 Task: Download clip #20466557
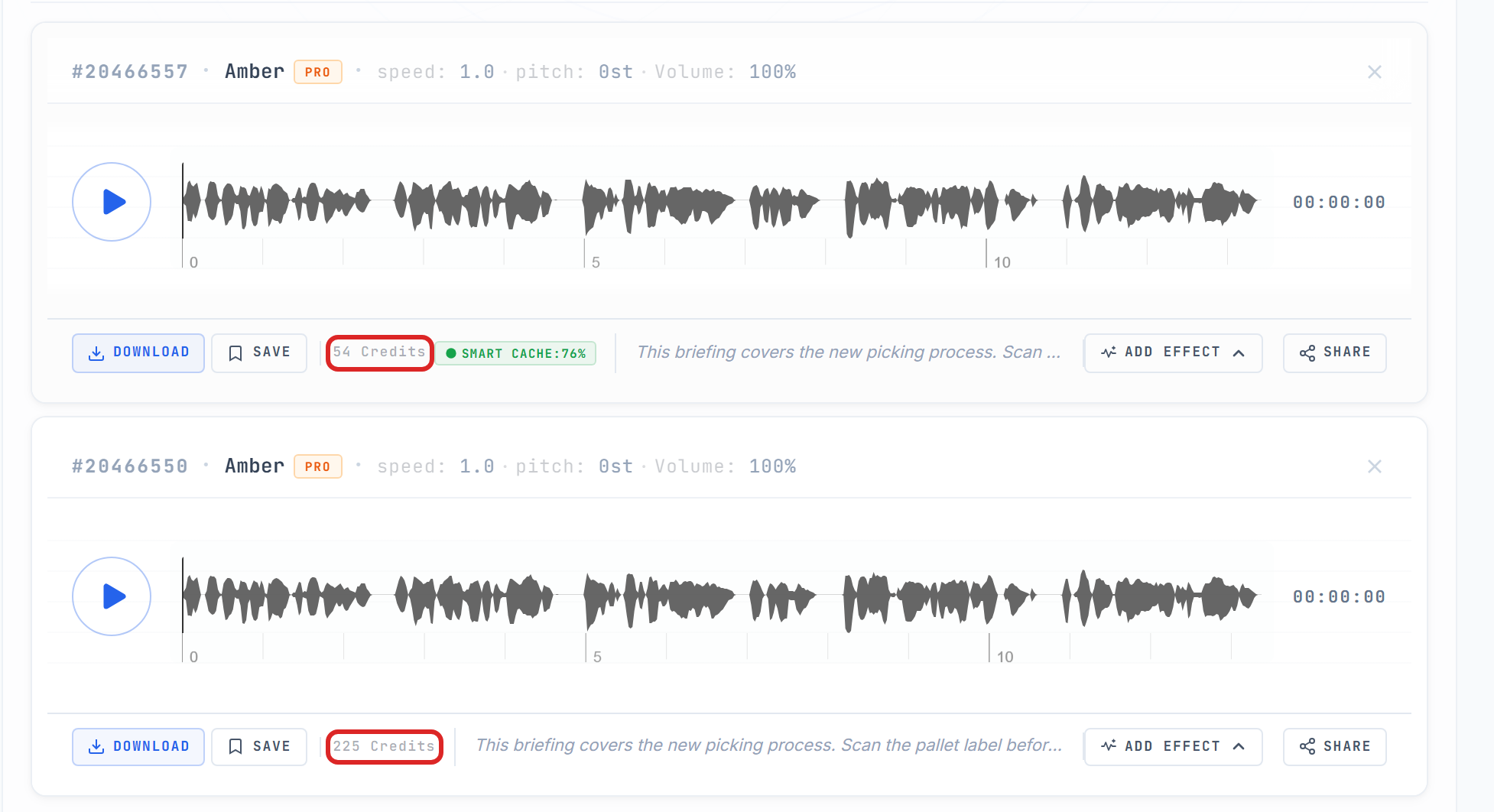(x=138, y=352)
